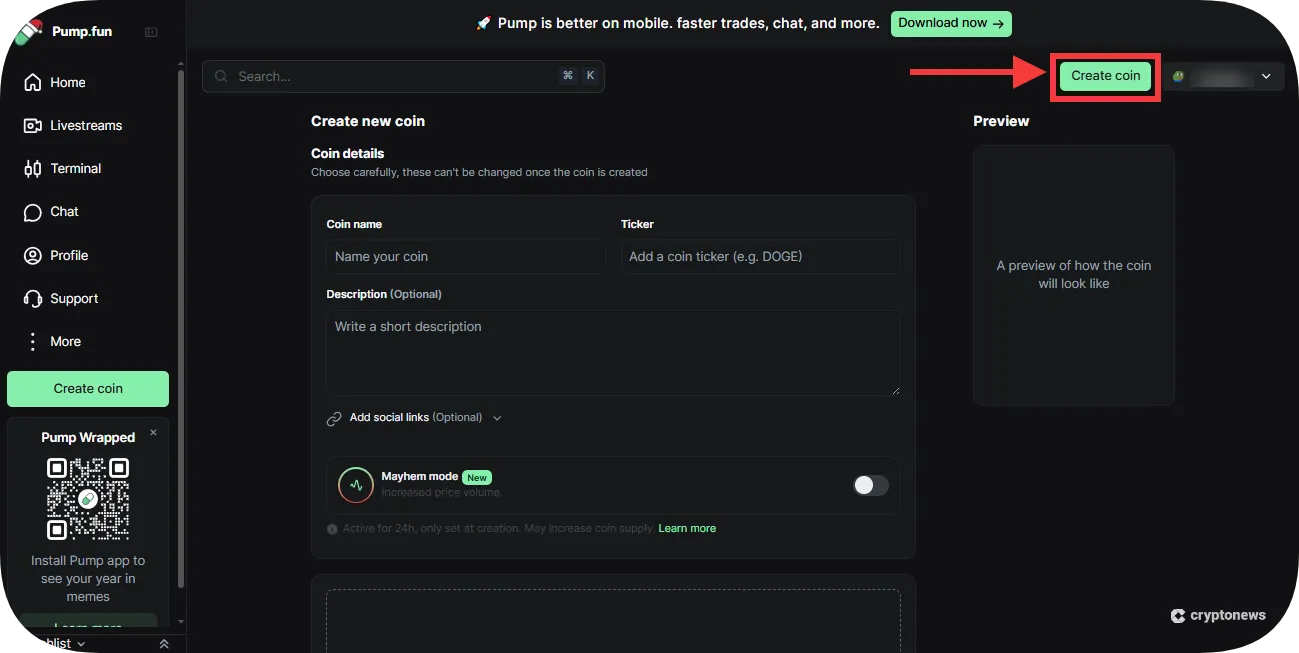Click 'Install Pump app to see your year in memes'
Viewport: 1299px width, 653px height.
pyautogui.click(x=88, y=578)
